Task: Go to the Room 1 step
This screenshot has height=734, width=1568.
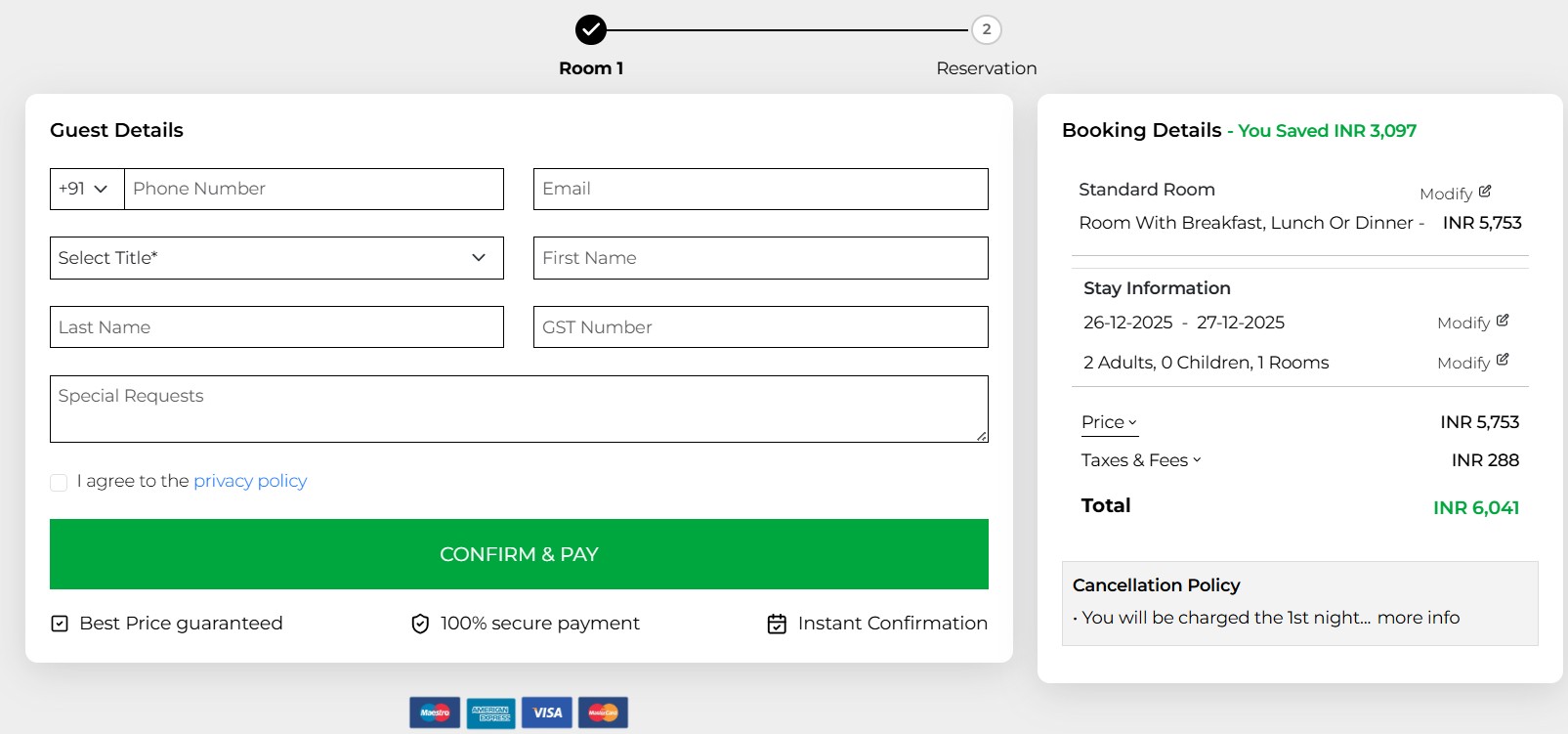Action: click(x=591, y=30)
